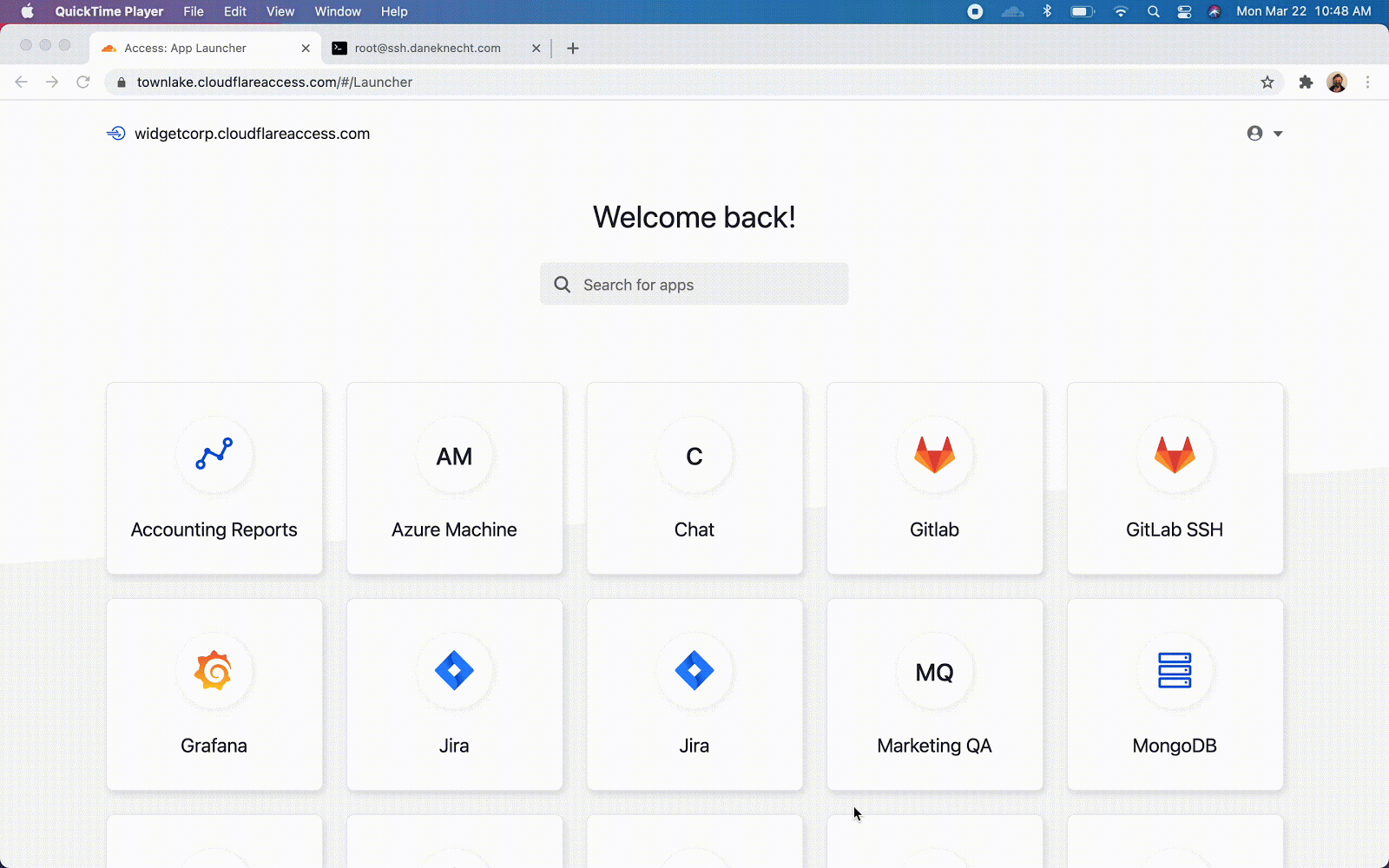1389x868 pixels.
Task: Switch to Access: App Launcher tab
Action: 204,49
